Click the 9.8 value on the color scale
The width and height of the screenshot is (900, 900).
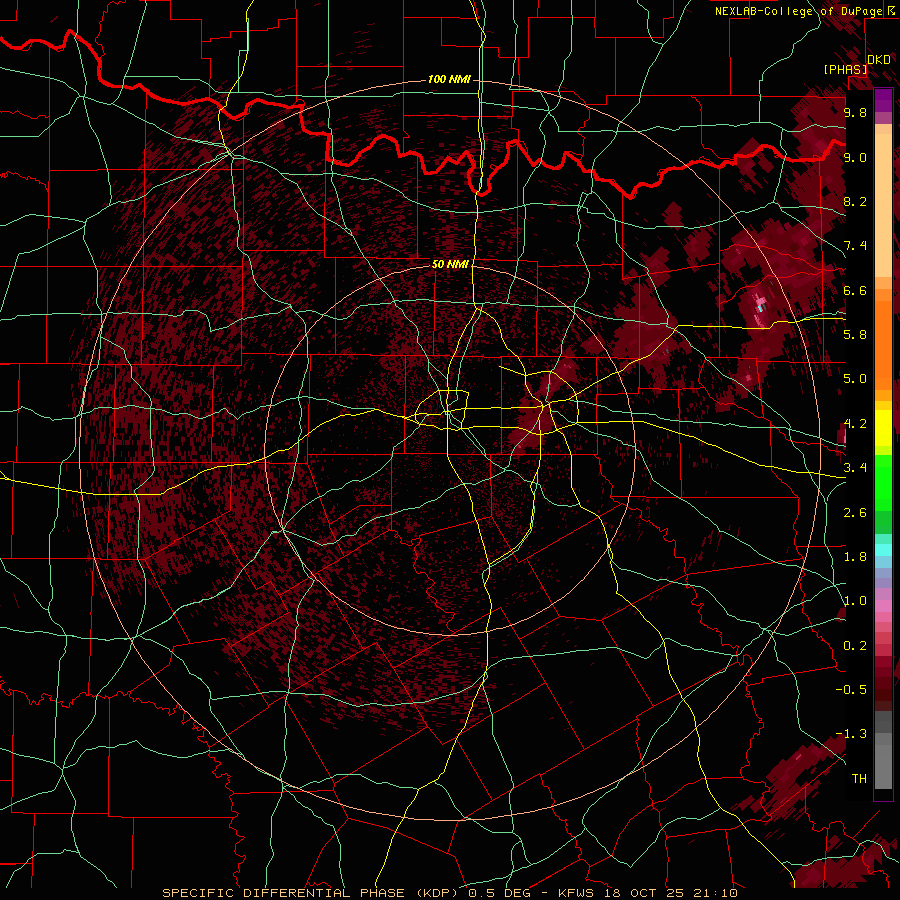coord(855,112)
